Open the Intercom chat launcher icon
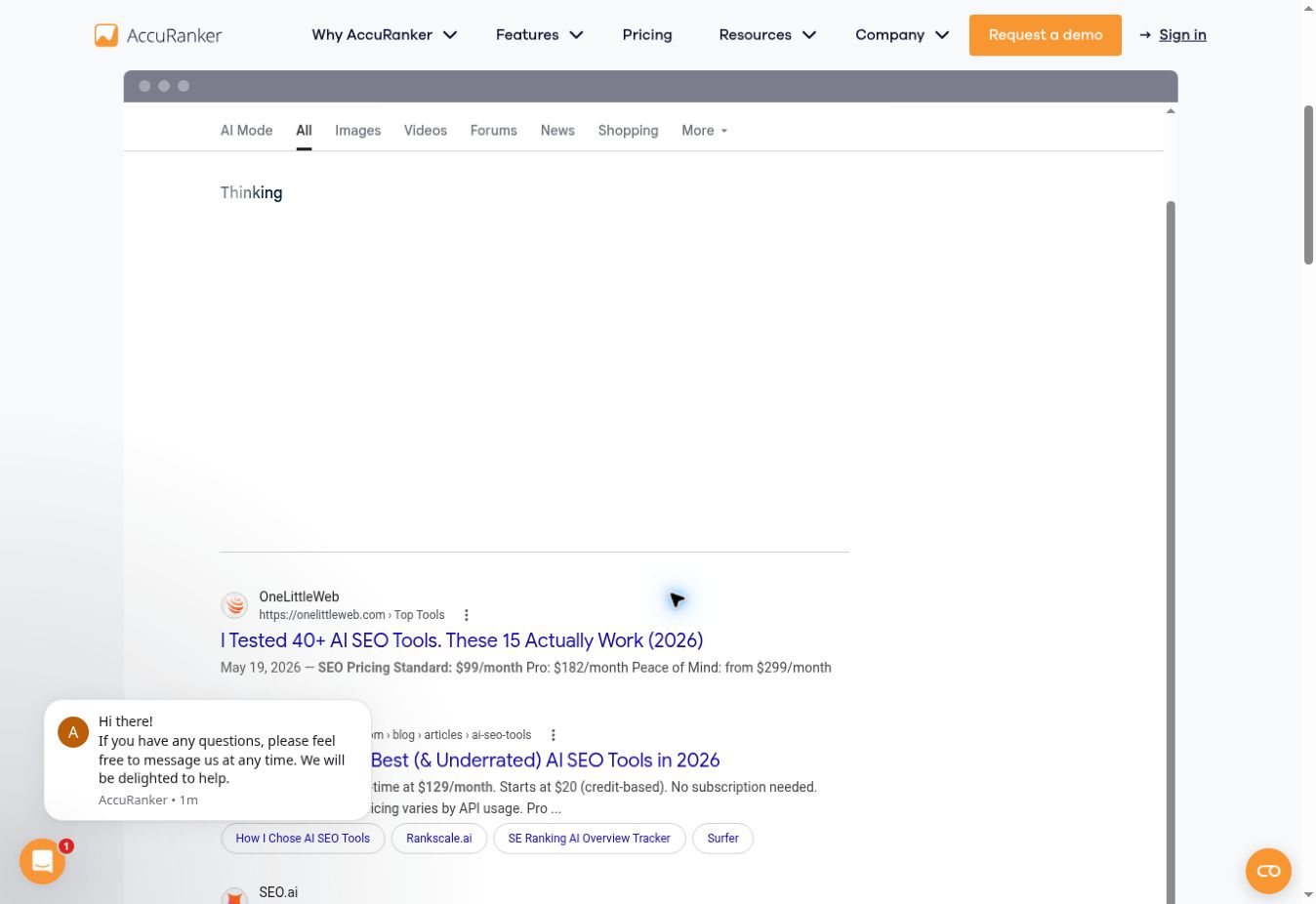 click(x=42, y=861)
